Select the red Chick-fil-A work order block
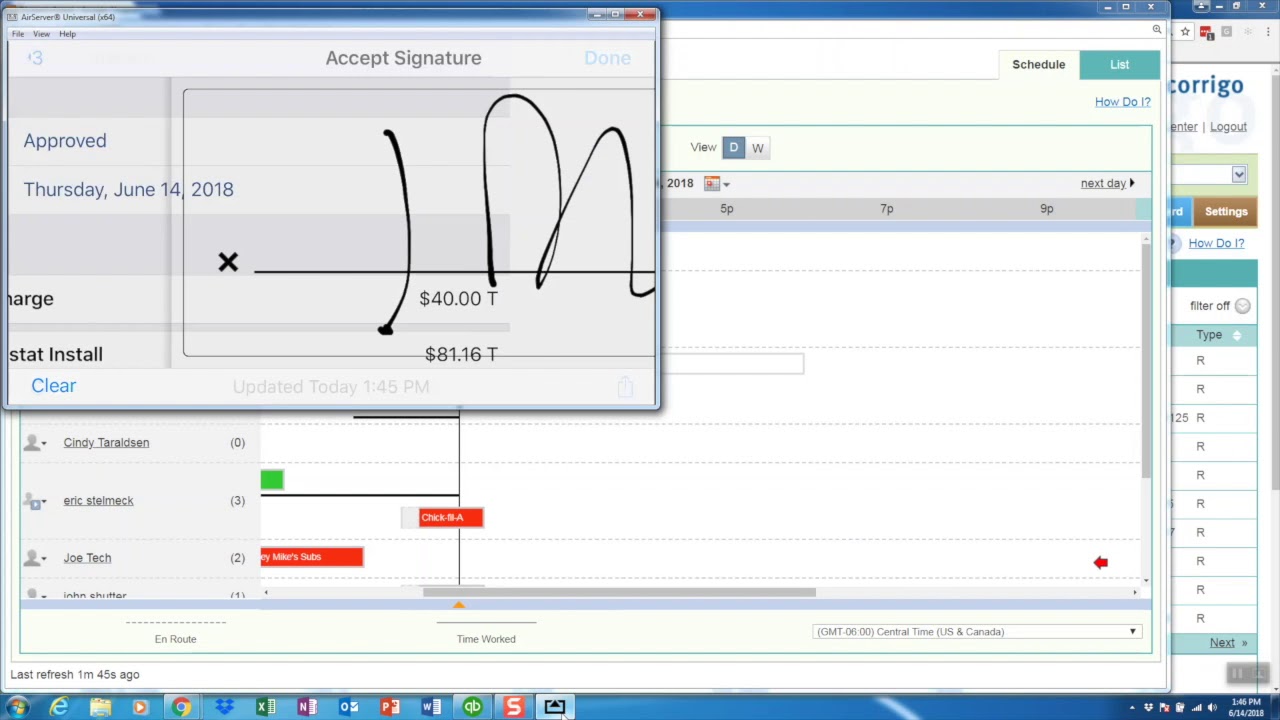The image size is (1280, 720). (451, 517)
